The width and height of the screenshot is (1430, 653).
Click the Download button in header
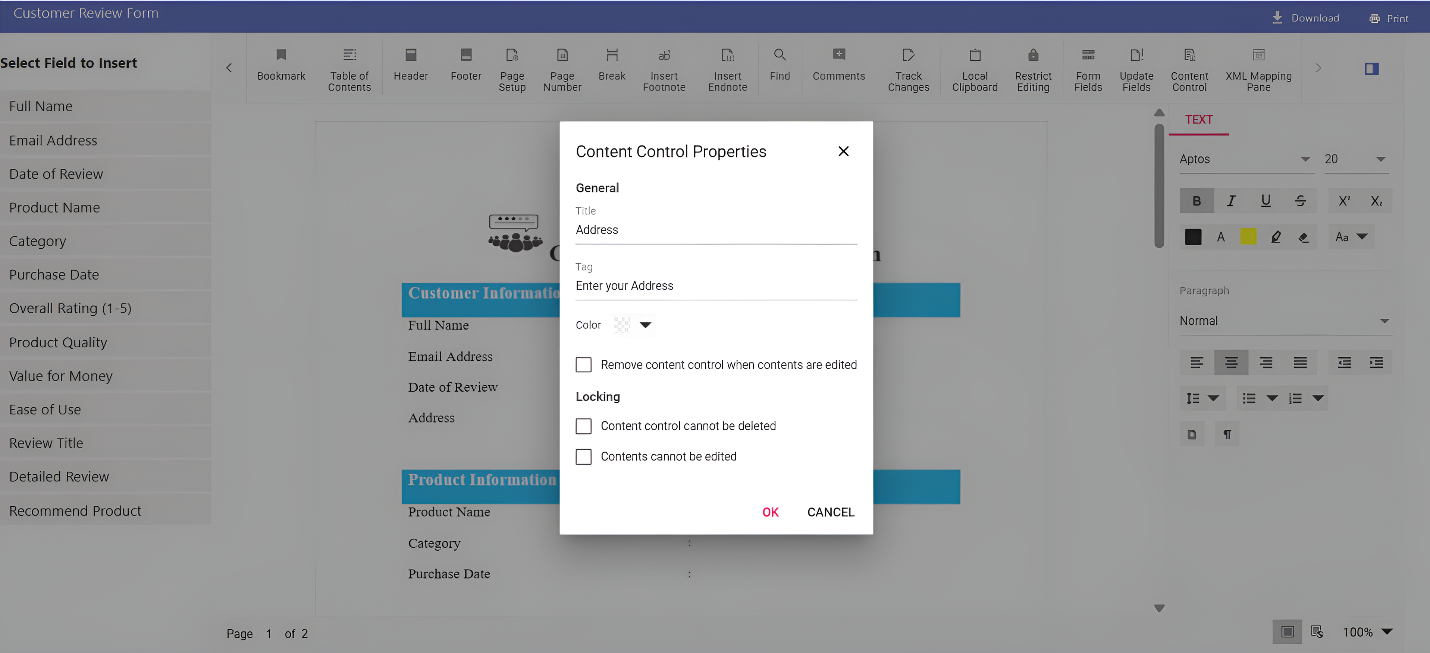[x=1305, y=18]
